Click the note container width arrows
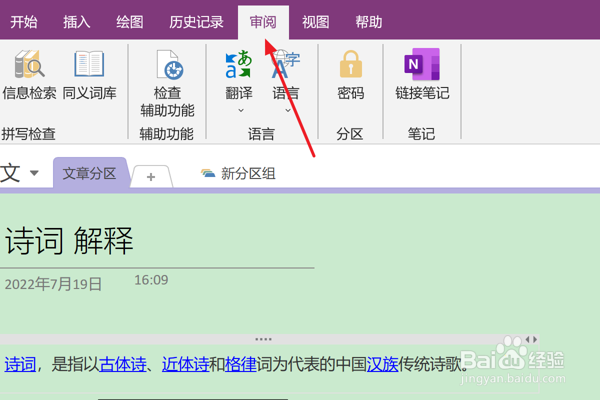This screenshot has height=400, width=600. tap(531, 339)
